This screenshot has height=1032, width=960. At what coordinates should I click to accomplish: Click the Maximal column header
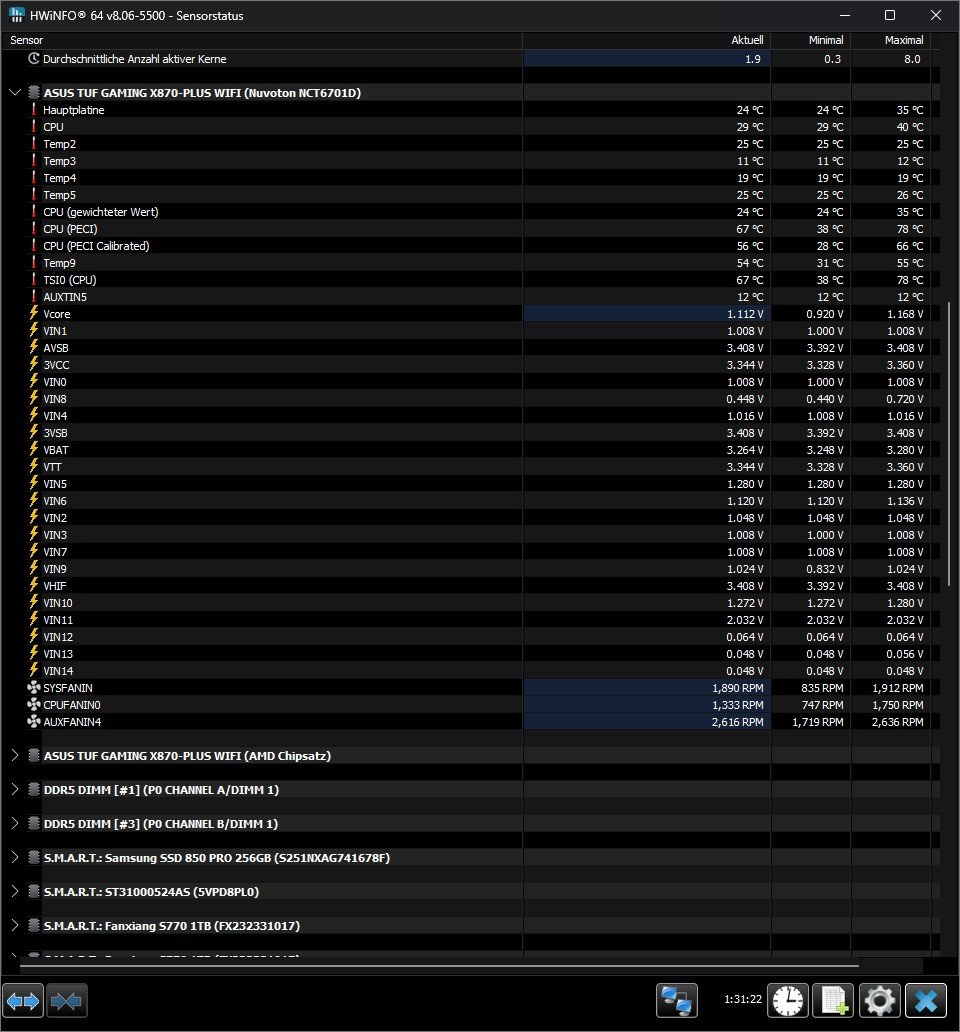pyautogui.click(x=890, y=40)
